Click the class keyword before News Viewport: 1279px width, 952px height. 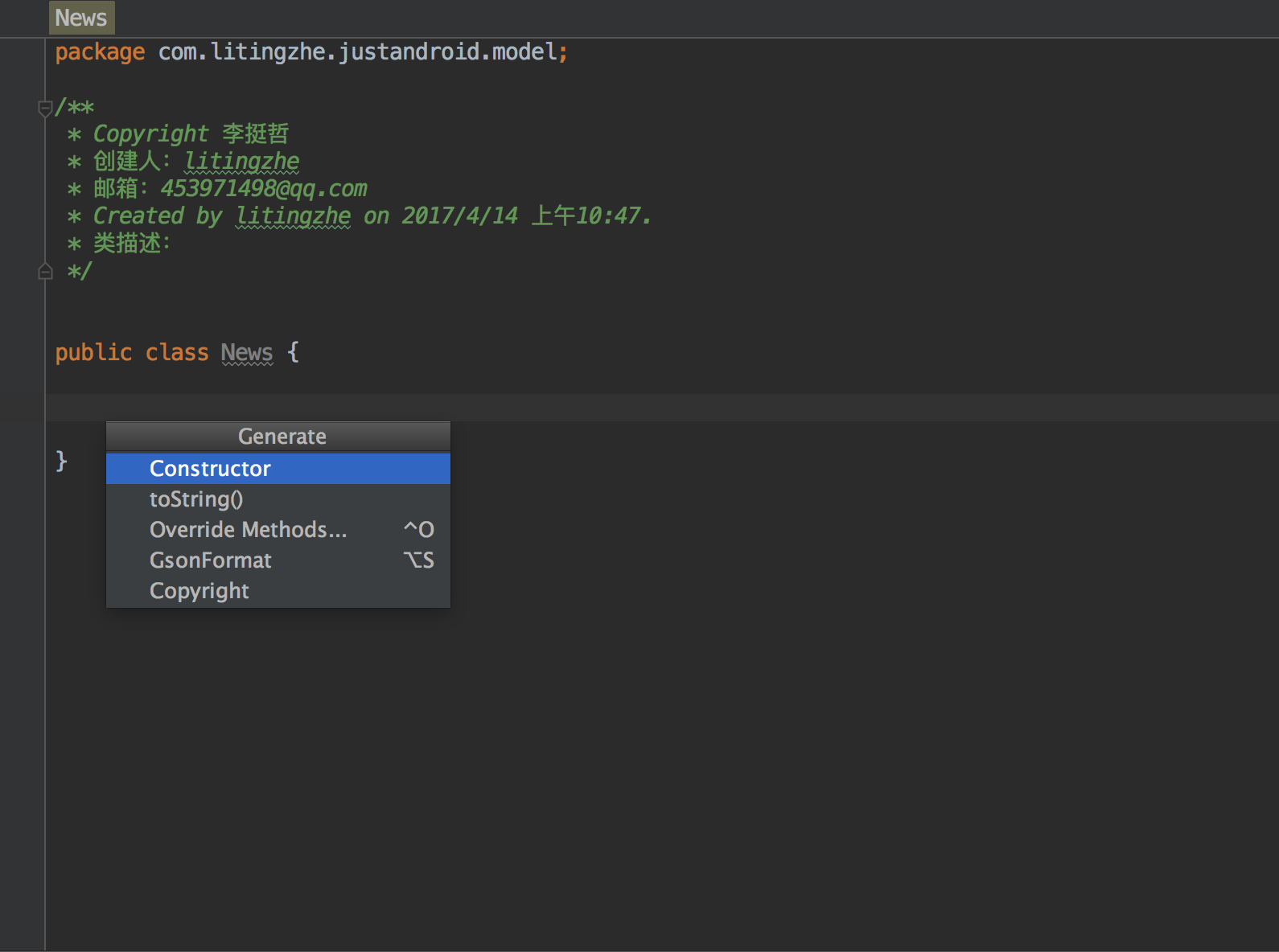(176, 353)
